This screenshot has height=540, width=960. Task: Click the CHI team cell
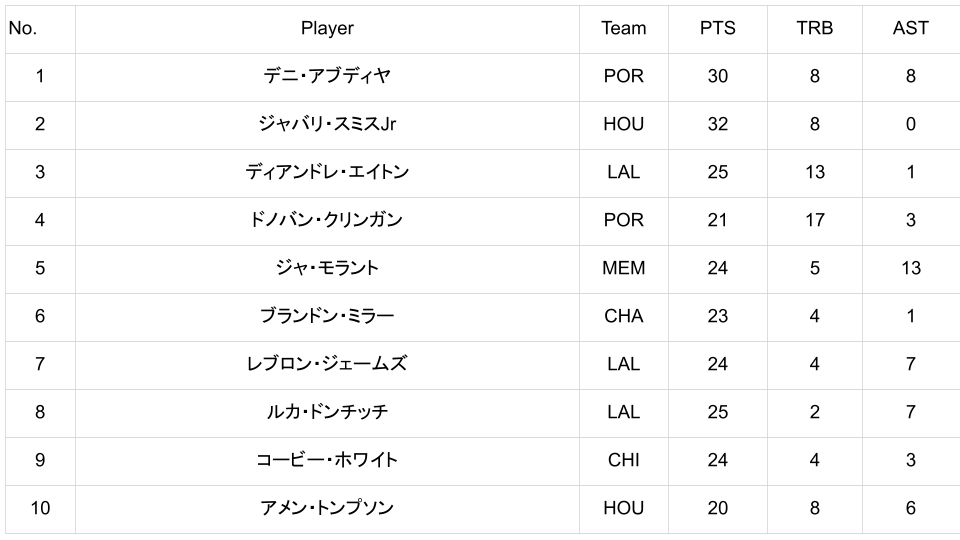[x=623, y=461]
